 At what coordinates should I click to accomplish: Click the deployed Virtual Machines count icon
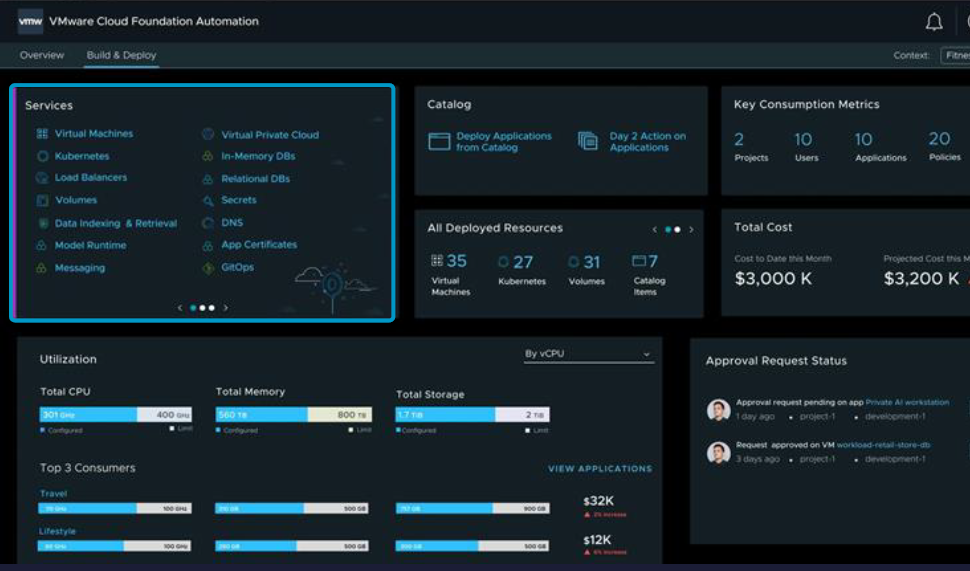point(437,260)
